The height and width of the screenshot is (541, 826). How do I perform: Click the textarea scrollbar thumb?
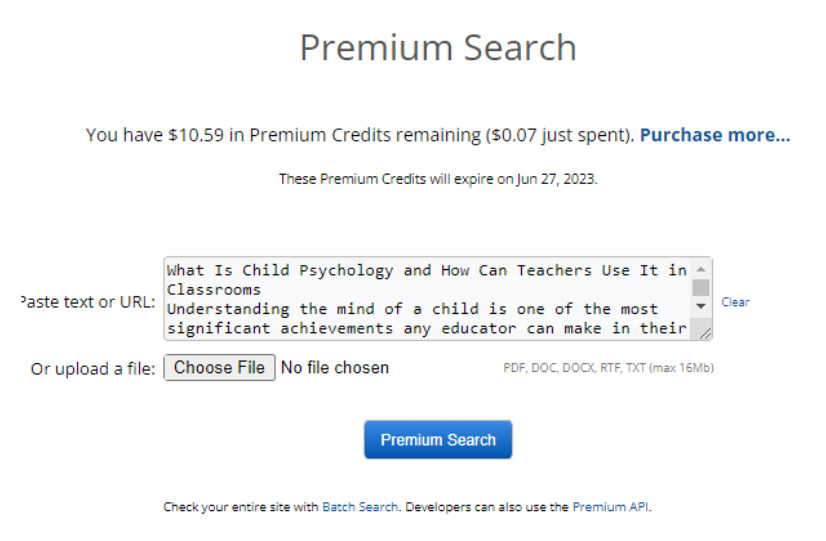701,288
